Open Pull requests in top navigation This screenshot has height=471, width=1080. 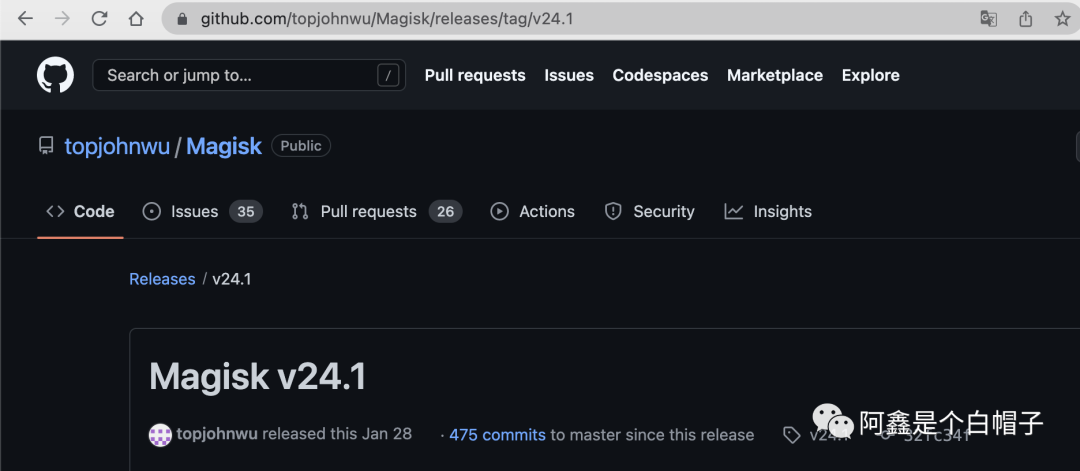click(x=475, y=75)
